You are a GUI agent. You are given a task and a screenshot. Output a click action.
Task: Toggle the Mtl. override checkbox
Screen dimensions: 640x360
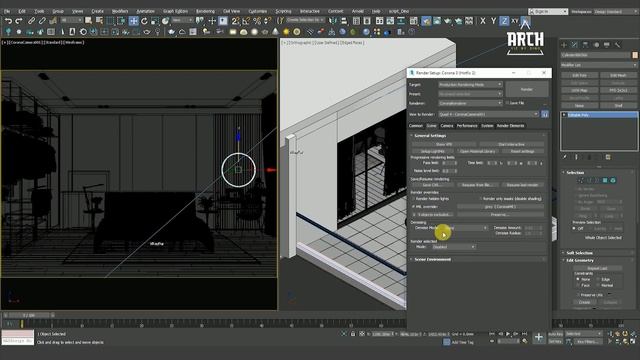[413, 207]
